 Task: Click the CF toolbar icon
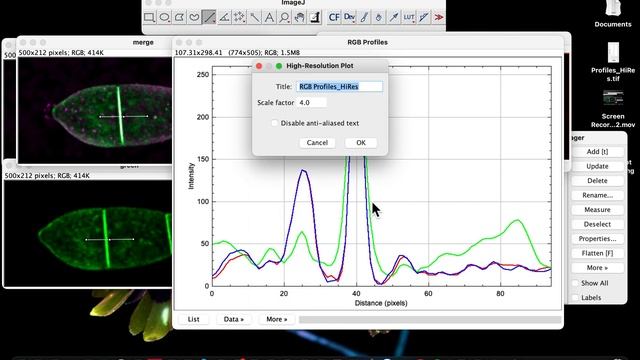[x=334, y=17]
